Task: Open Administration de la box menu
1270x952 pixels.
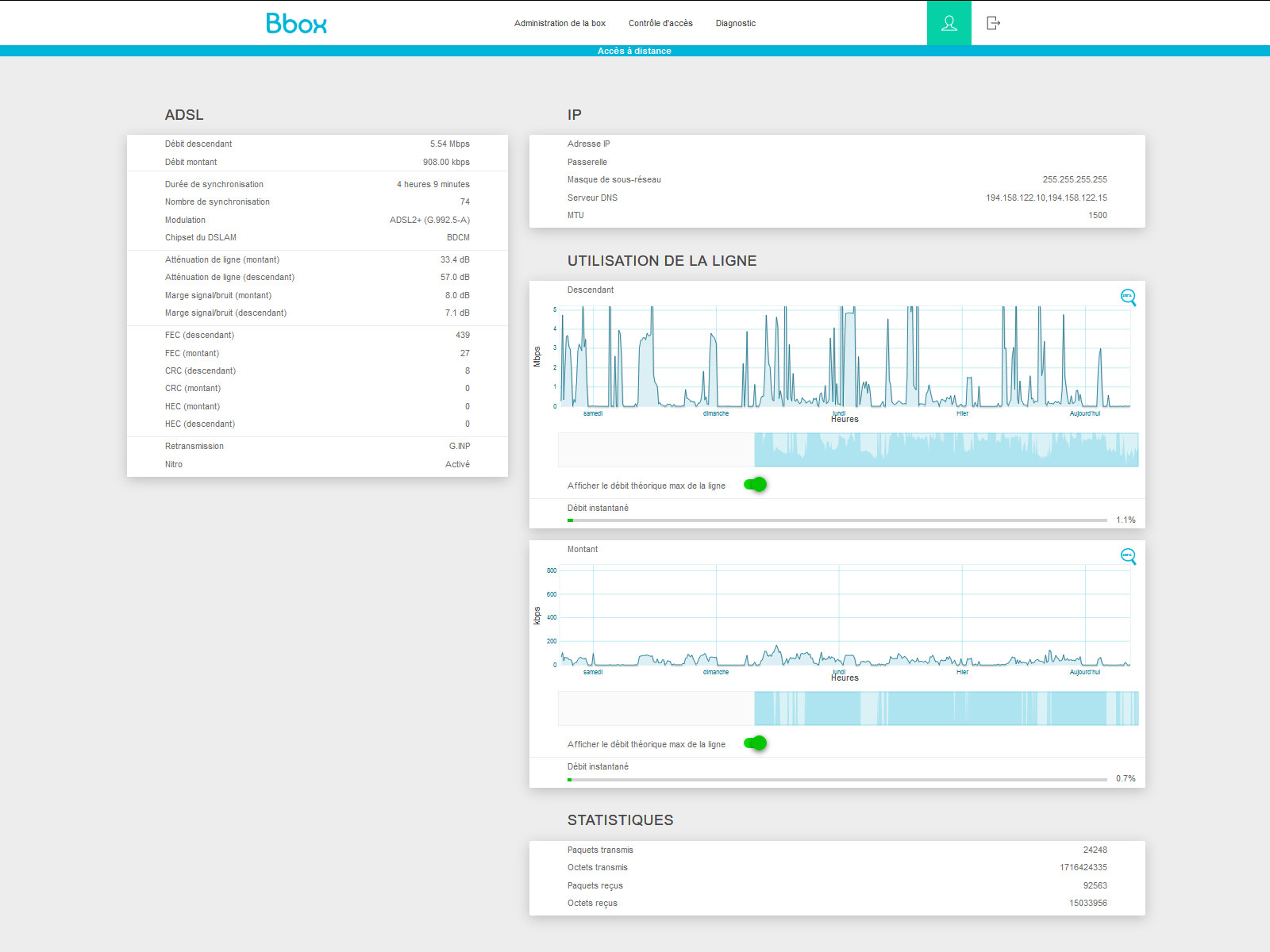Action: coord(560,23)
